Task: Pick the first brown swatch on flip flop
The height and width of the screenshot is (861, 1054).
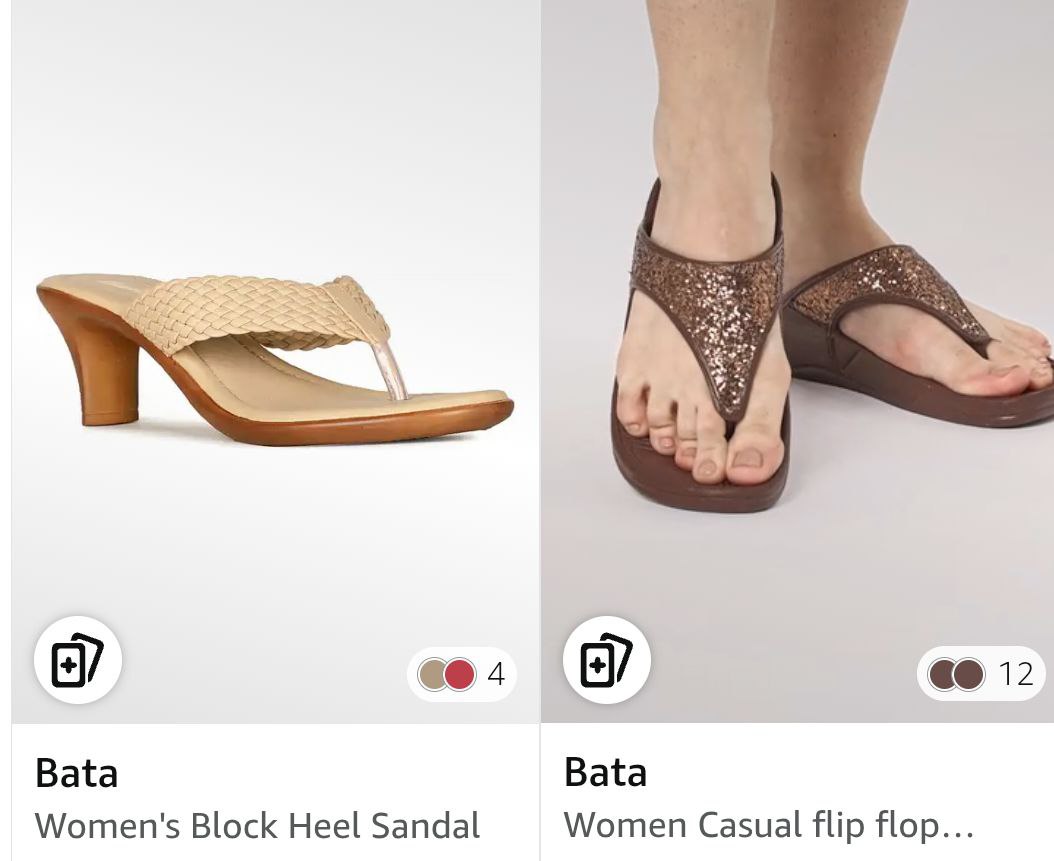Action: coord(942,675)
